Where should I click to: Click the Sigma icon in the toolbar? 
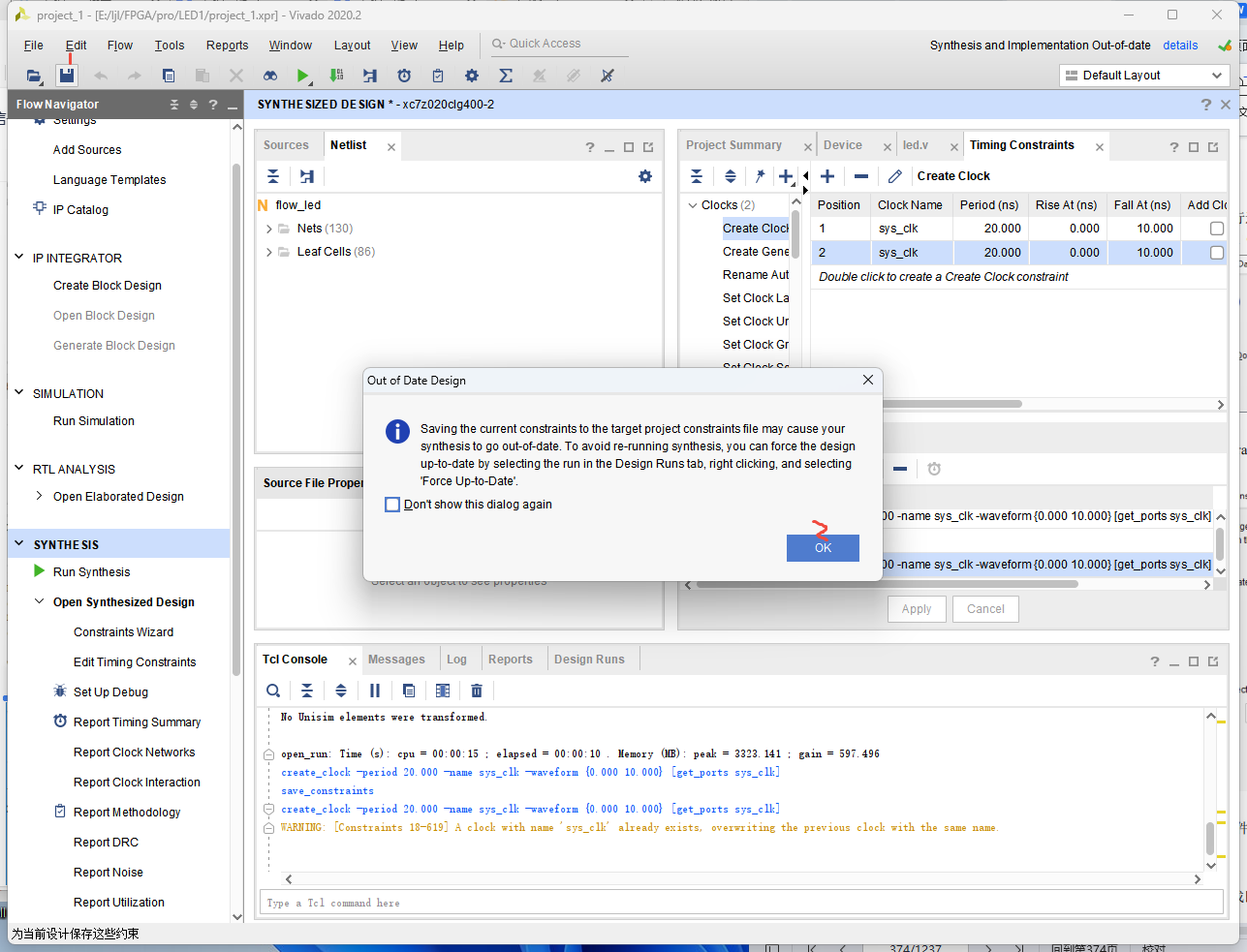point(506,76)
